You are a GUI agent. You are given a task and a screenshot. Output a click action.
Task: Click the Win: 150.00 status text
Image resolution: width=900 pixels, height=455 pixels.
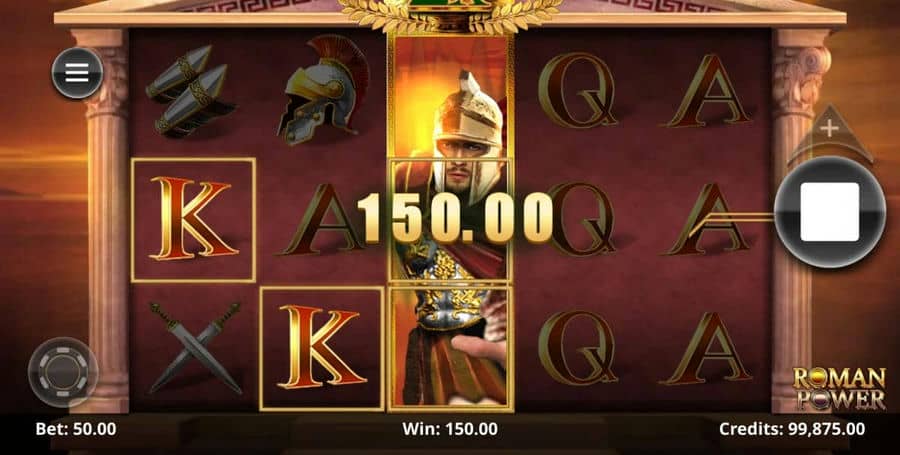pyautogui.click(x=450, y=429)
